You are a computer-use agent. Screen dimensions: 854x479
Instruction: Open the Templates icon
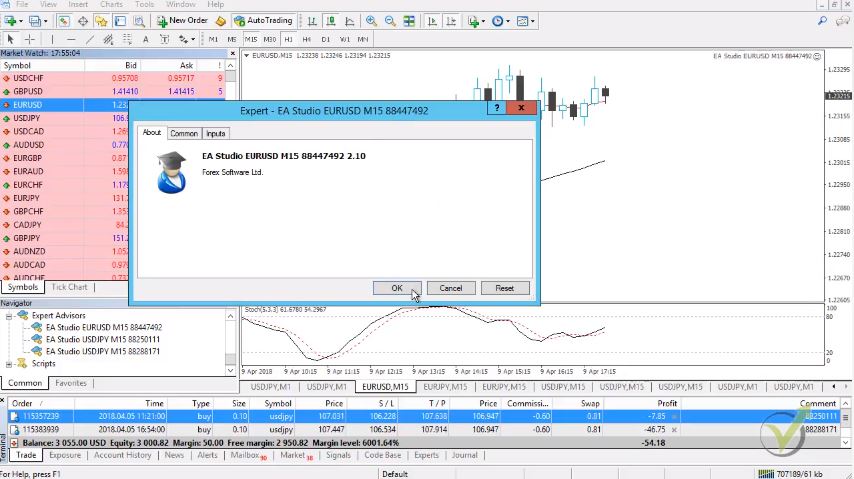click(x=522, y=21)
